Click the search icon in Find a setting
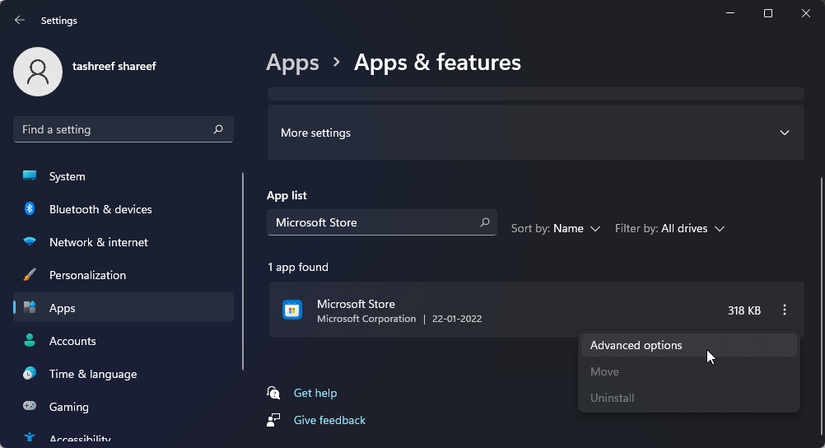 coord(218,129)
